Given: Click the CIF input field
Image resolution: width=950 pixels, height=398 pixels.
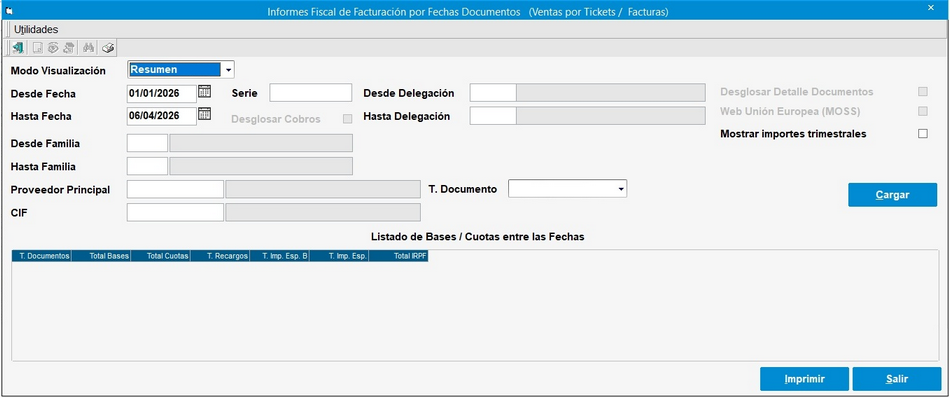Looking at the screenshot, I should pos(175,213).
